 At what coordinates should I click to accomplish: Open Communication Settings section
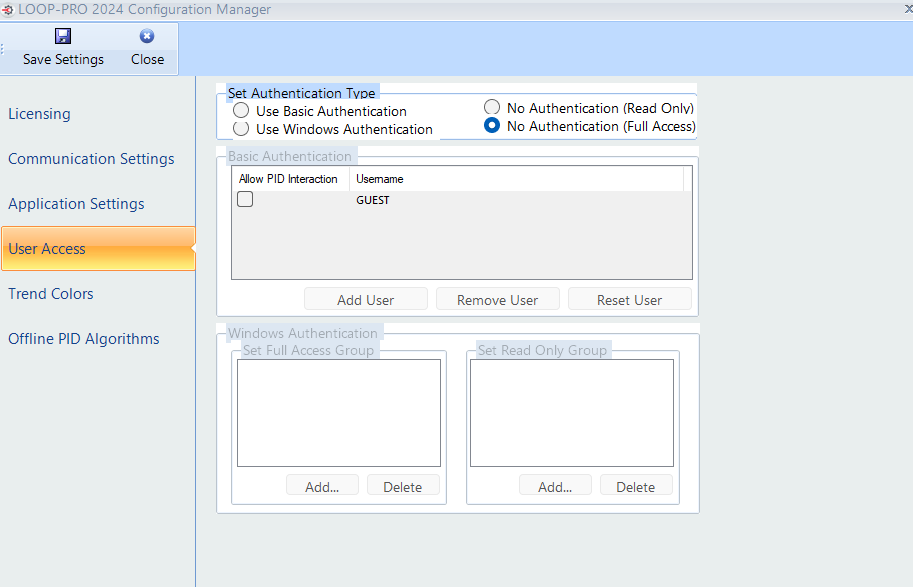pos(91,158)
